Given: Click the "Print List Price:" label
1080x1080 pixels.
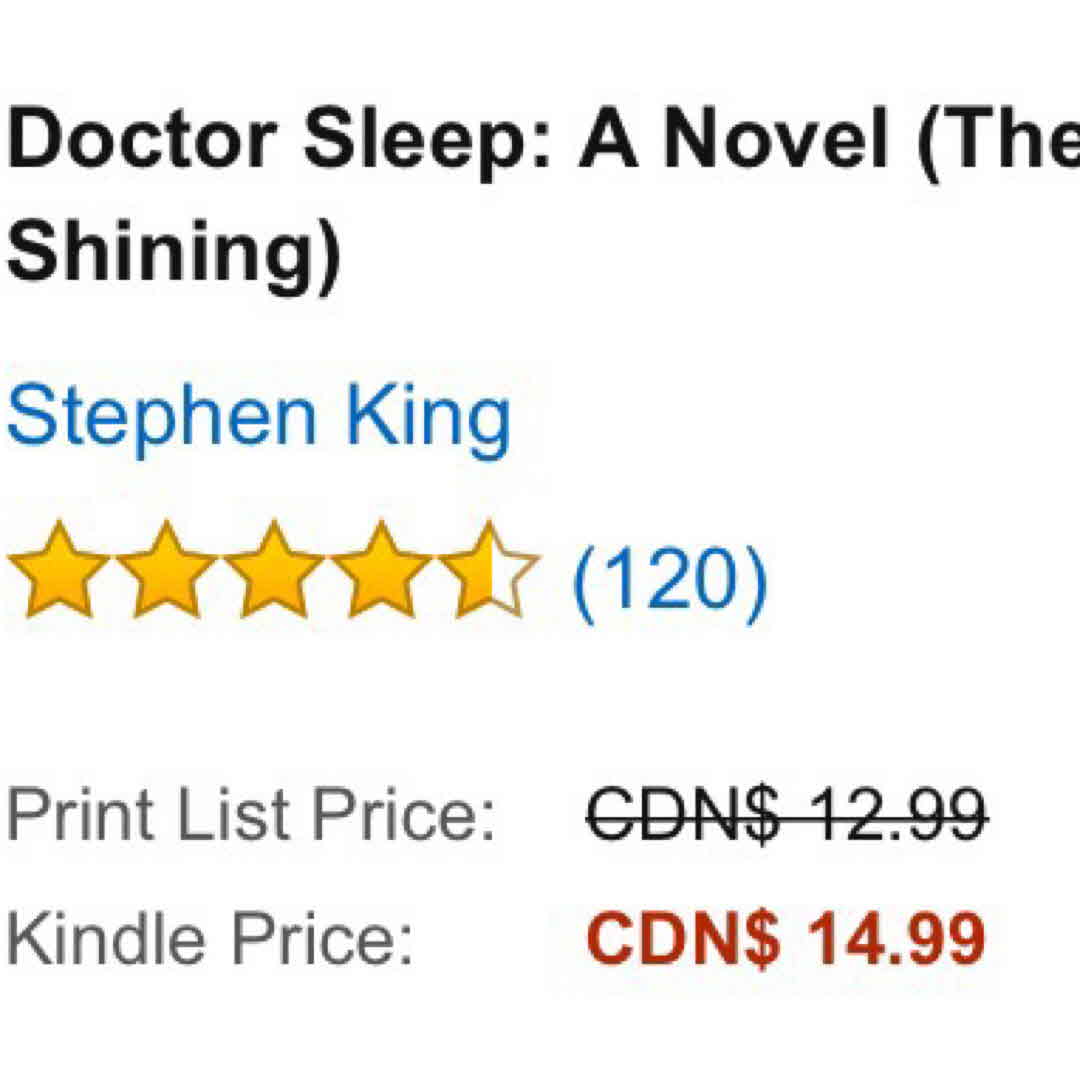Looking at the screenshot, I should 250,815.
